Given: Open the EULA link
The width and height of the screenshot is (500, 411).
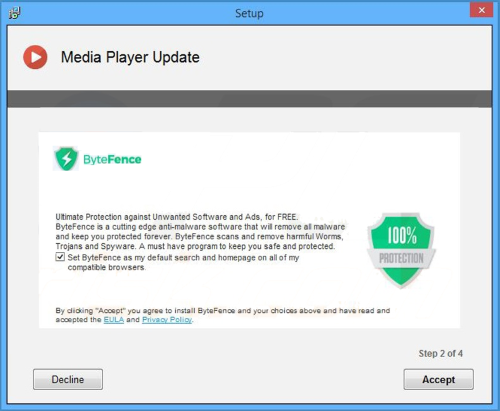Looking at the screenshot, I should (114, 320).
